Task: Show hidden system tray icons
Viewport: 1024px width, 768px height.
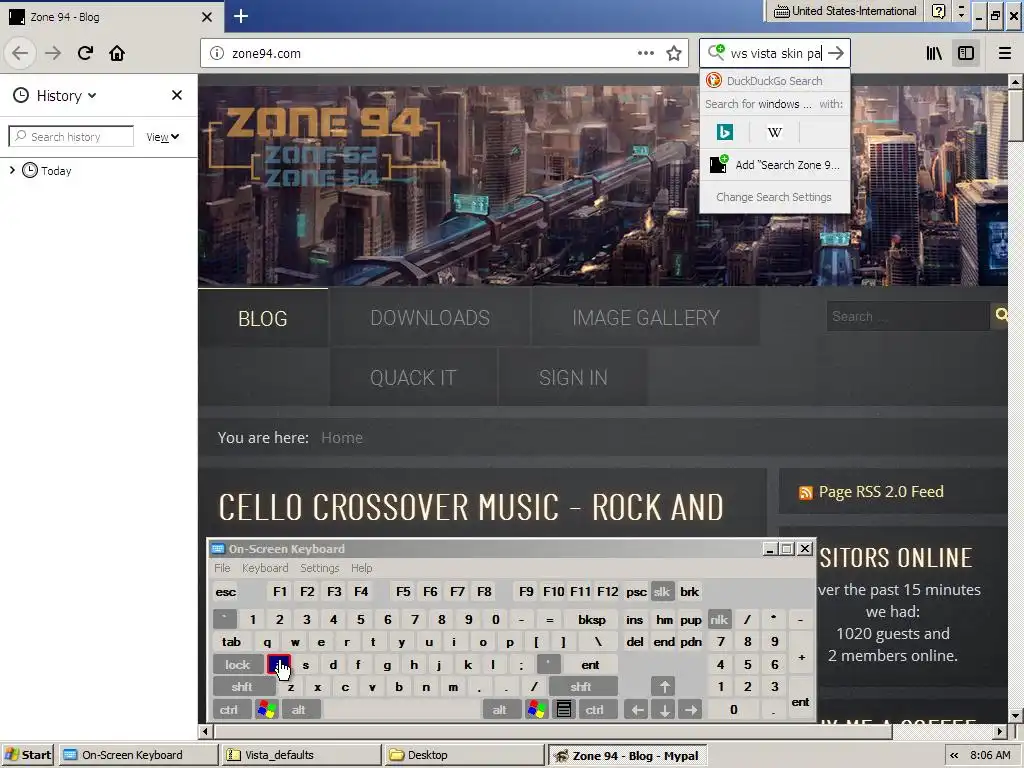Action: pyautogui.click(x=954, y=755)
